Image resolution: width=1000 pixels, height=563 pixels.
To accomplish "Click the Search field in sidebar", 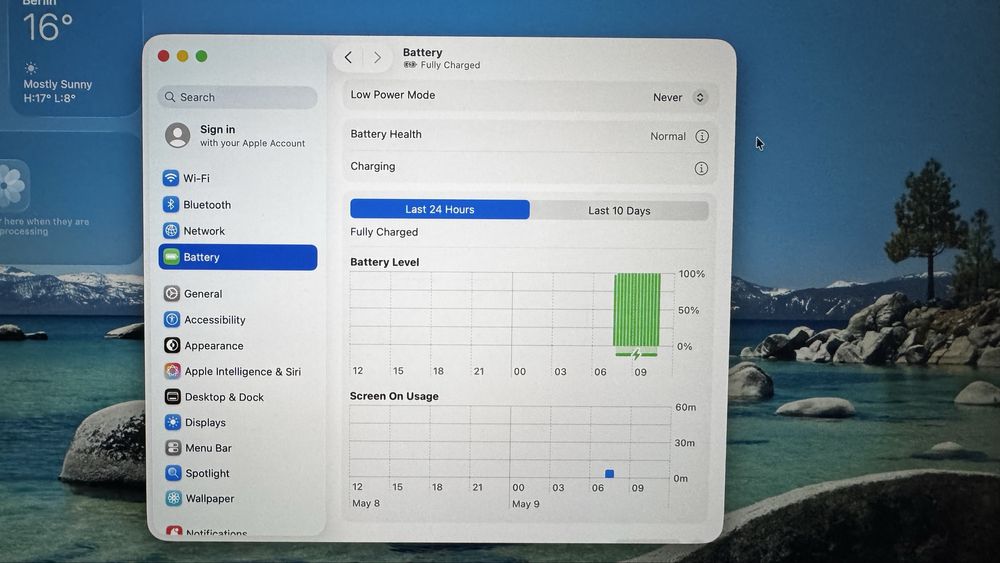I will point(237,97).
